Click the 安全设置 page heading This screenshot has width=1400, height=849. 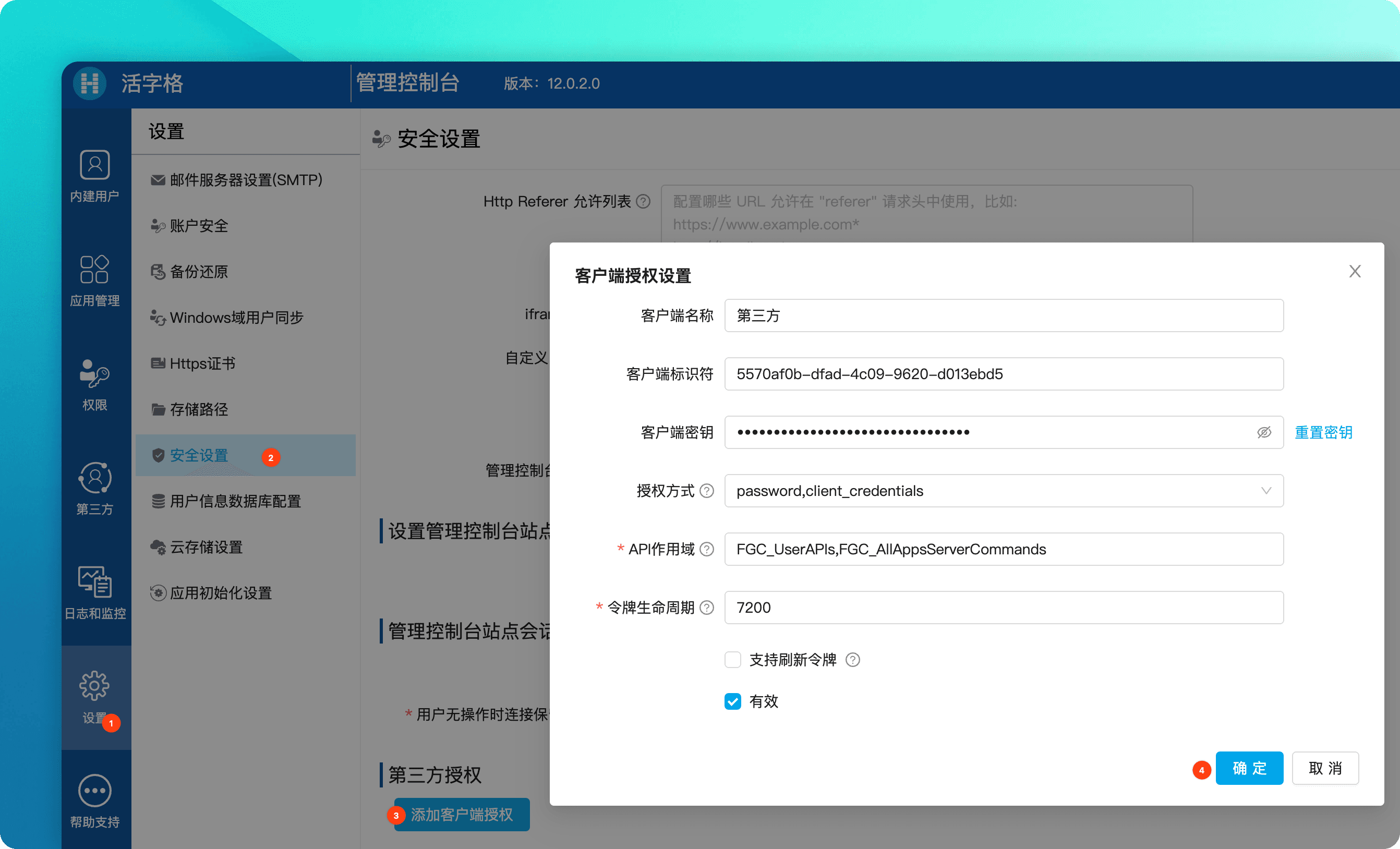tap(438, 139)
